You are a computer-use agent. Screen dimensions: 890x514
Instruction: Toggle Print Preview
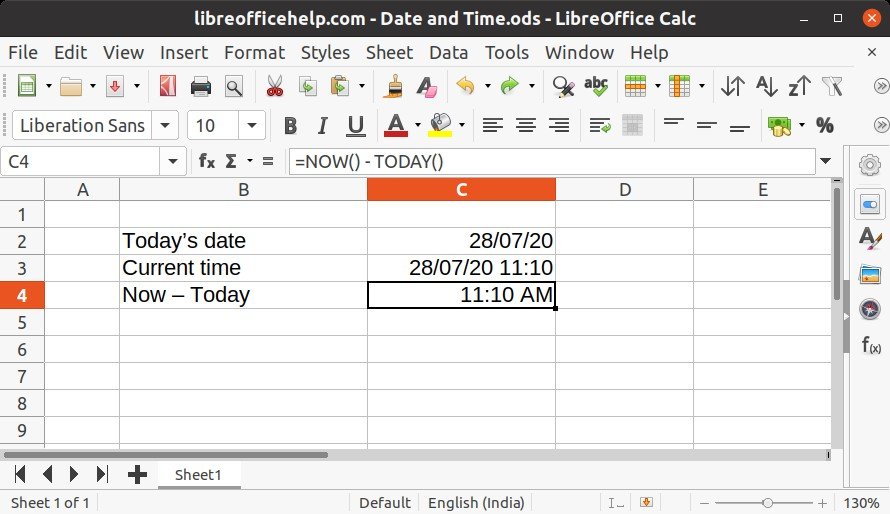click(233, 86)
